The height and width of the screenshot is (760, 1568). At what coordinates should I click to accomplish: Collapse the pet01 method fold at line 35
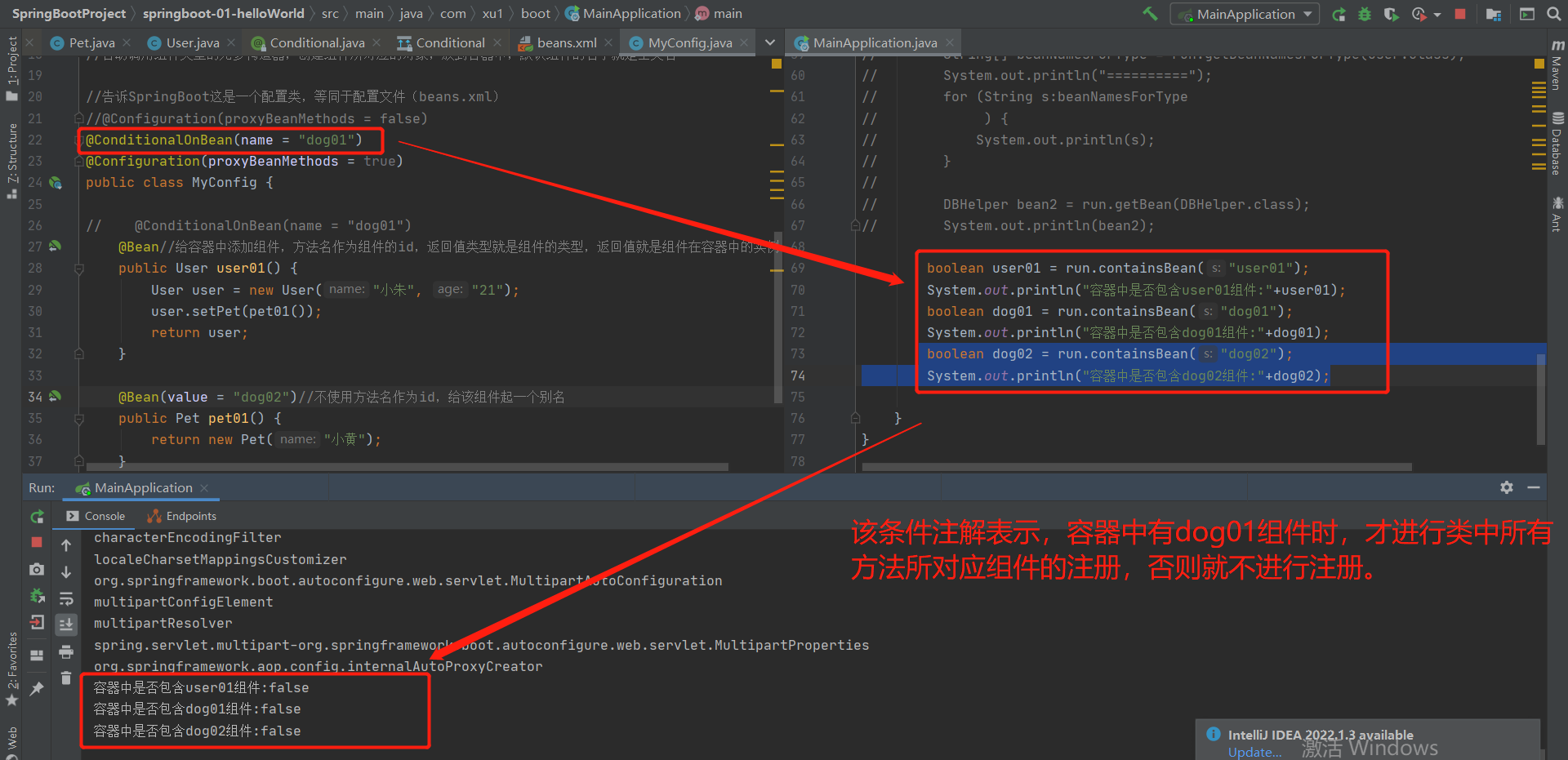(79, 418)
